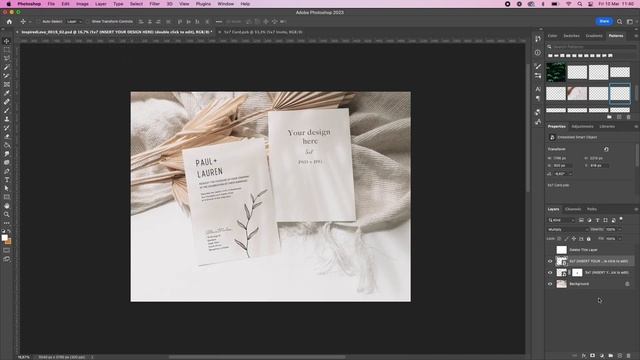Screen dimensions: 640x360
Task: Select the dark green leaves pattern thumbnail
Action: click(556, 72)
